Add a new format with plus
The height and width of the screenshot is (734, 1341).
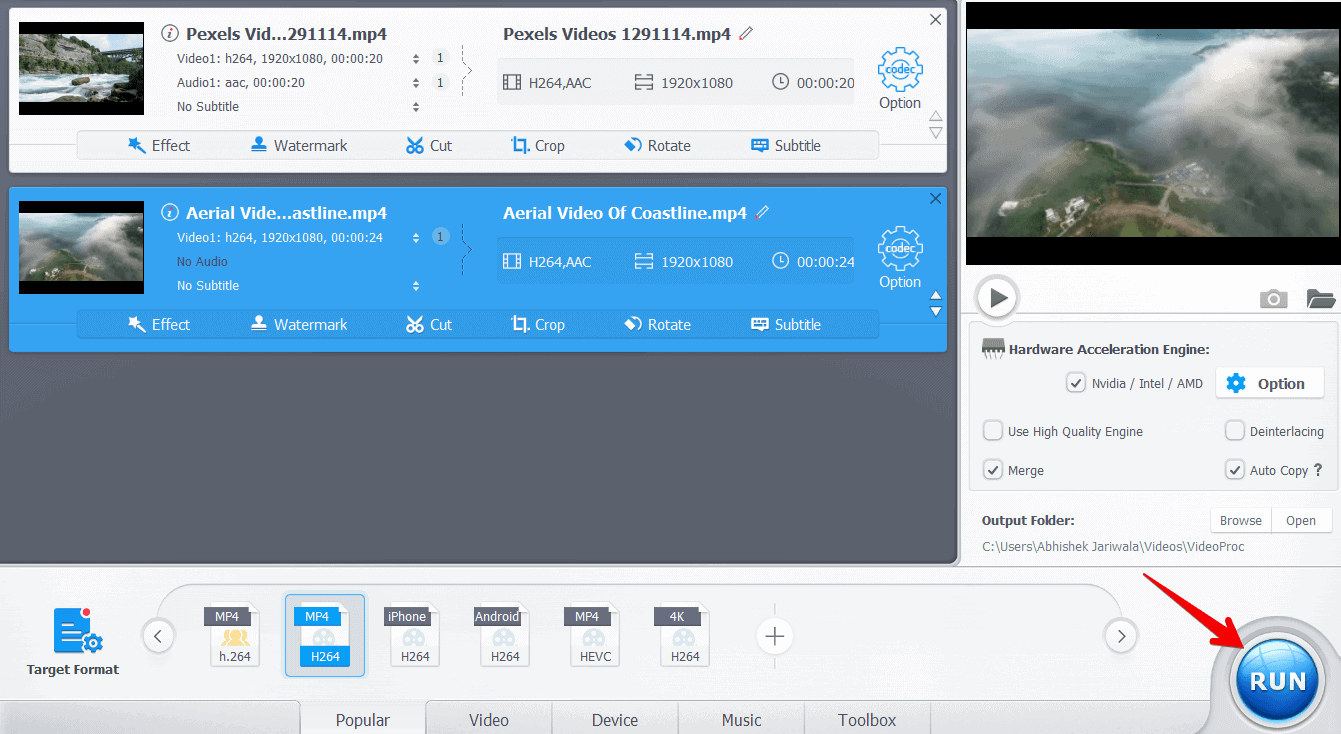[x=774, y=636]
